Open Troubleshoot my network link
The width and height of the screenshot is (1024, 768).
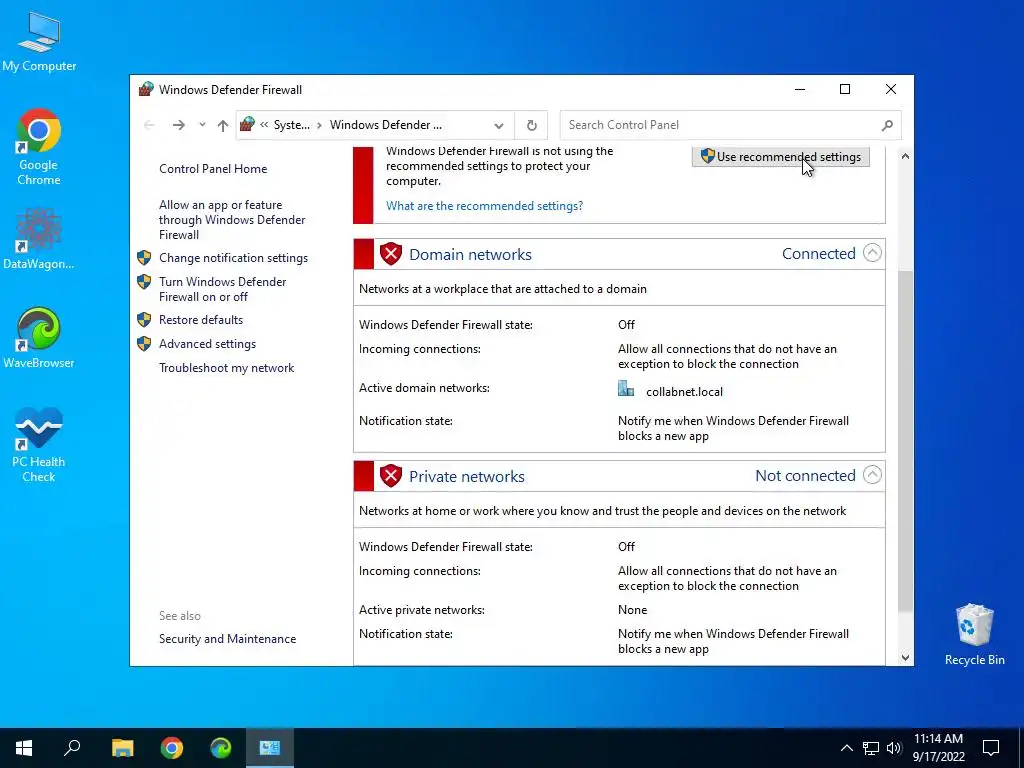227,368
